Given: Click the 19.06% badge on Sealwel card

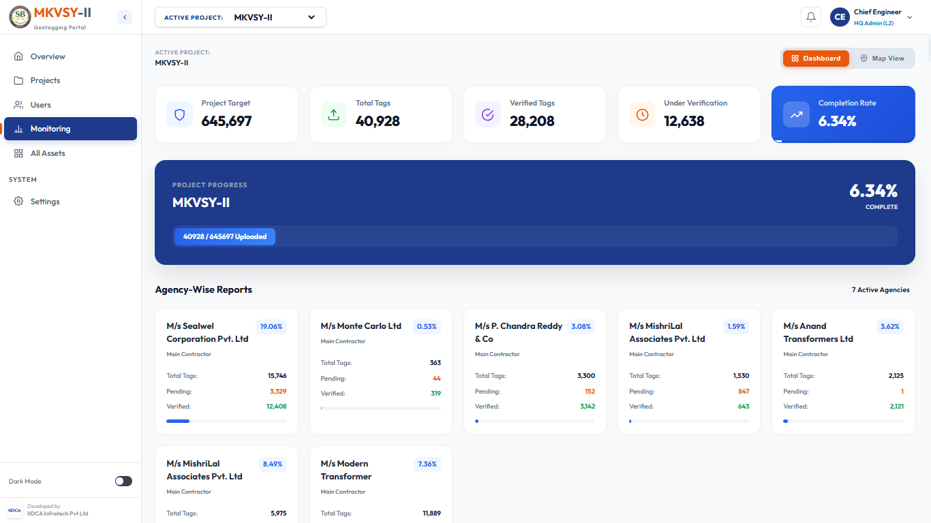Looking at the screenshot, I should pyautogui.click(x=271, y=327).
